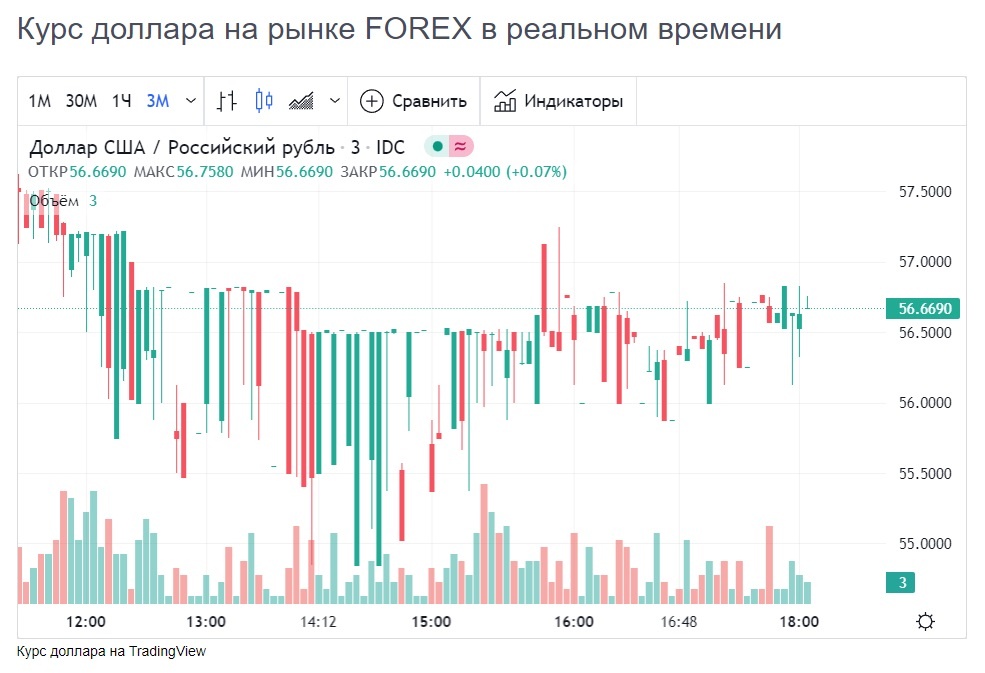Image resolution: width=985 pixels, height=673 pixels.
Task: Select the bars chart style icon
Action: (x=227, y=100)
